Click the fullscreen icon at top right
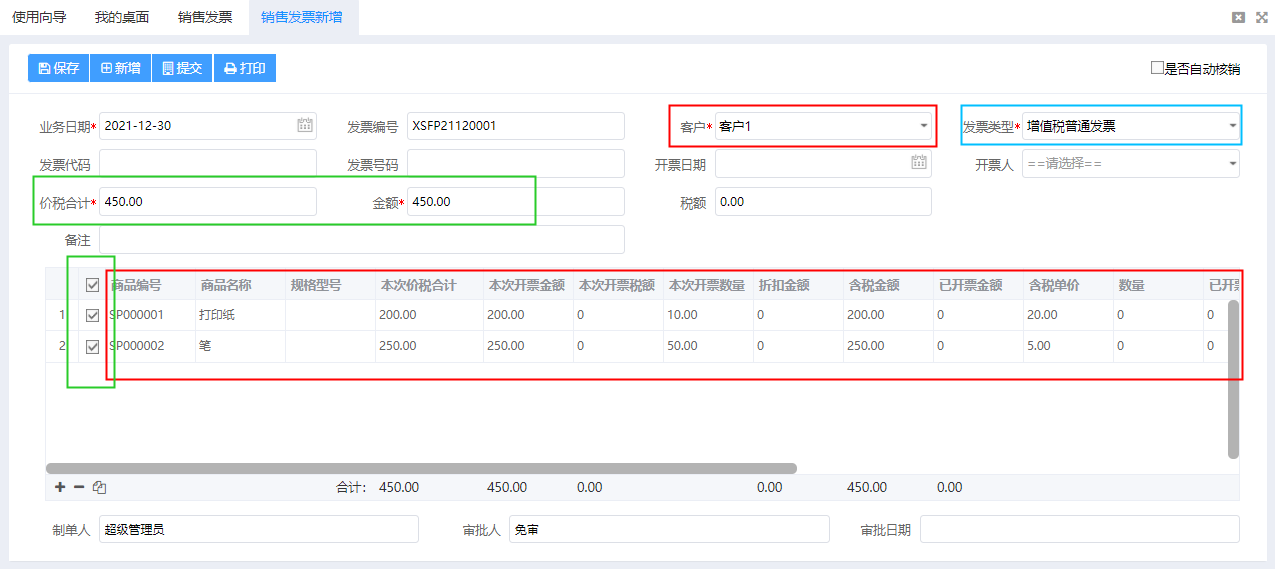The width and height of the screenshot is (1275, 569). [1260, 17]
